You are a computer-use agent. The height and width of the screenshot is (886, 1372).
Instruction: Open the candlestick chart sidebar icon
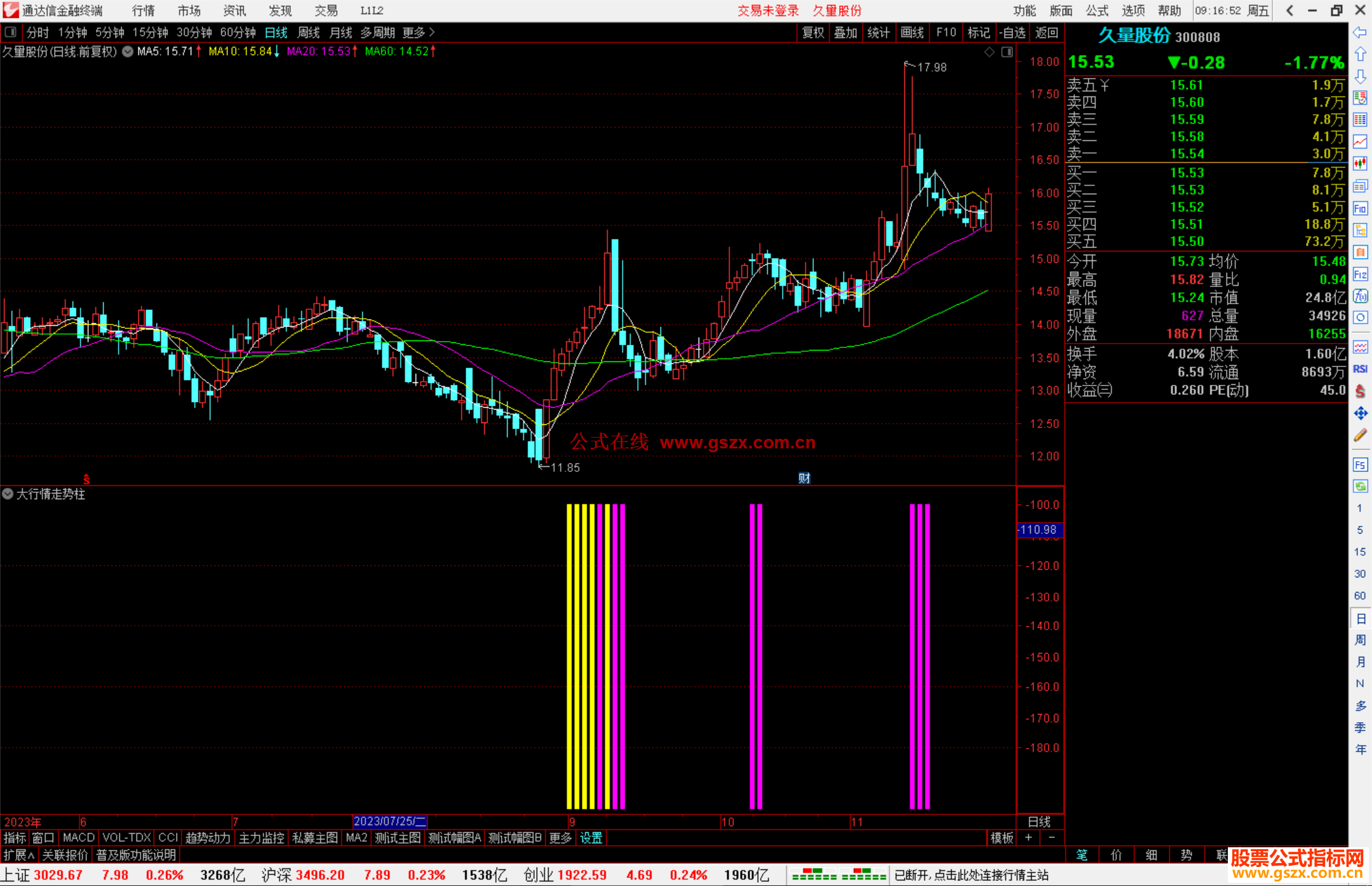click(x=1360, y=164)
